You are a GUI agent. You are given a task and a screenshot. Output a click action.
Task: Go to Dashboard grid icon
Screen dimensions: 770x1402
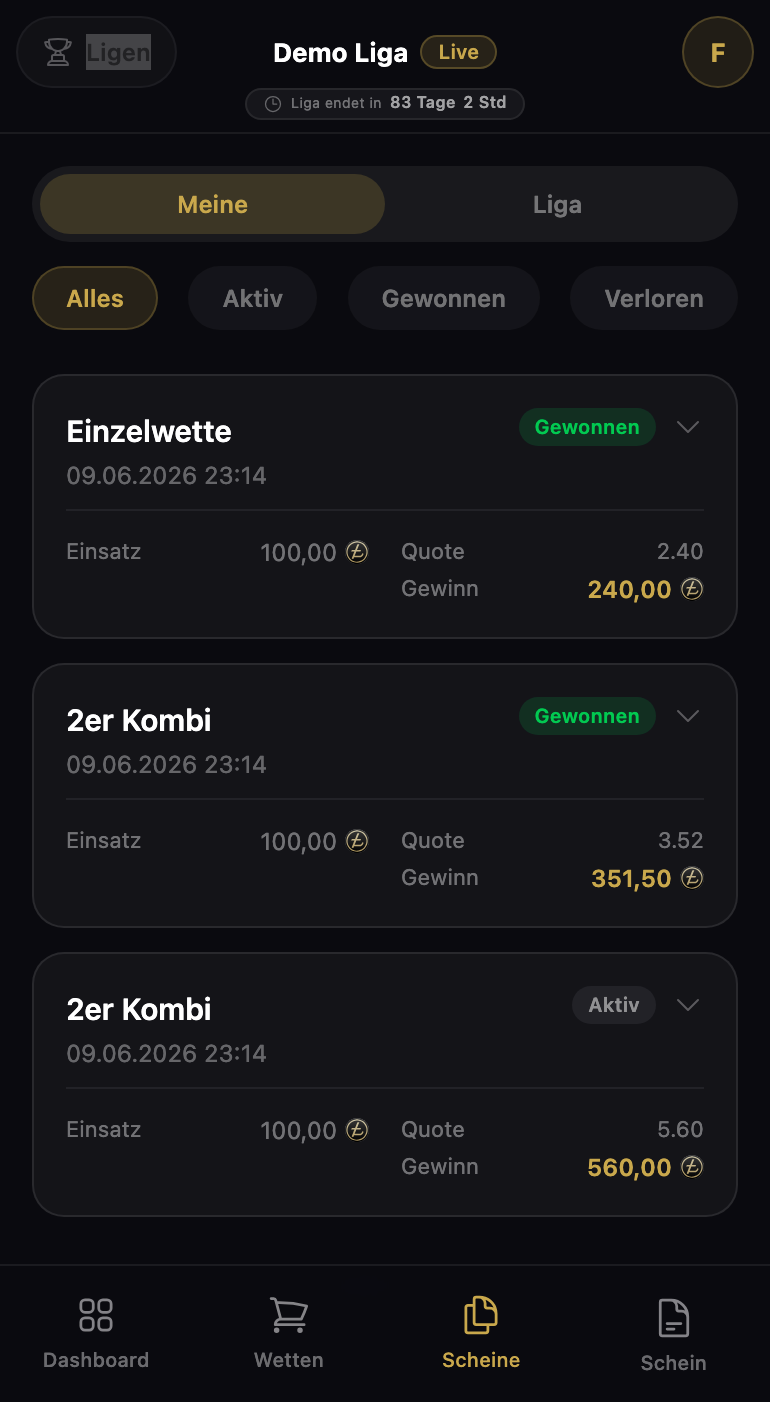[x=96, y=1315]
